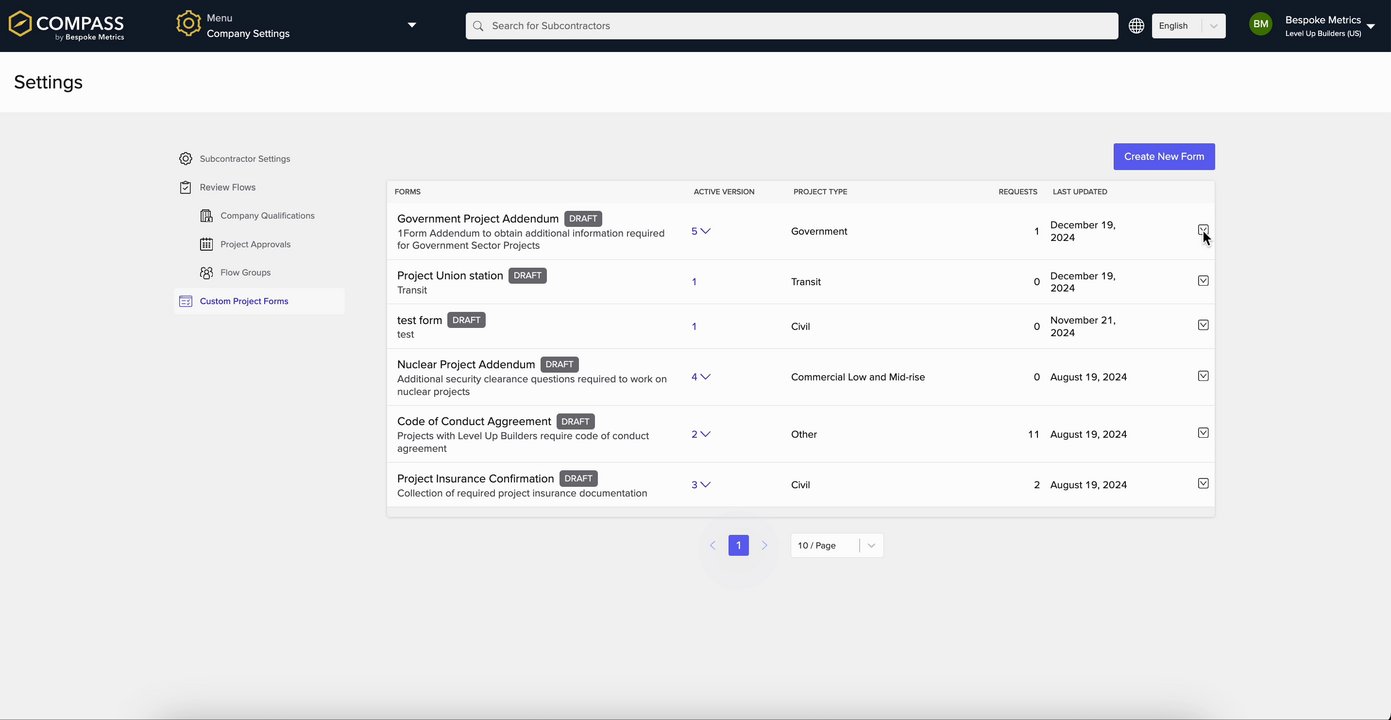Click the Project Approvals calendar icon
The height and width of the screenshot is (720, 1391).
click(x=206, y=244)
